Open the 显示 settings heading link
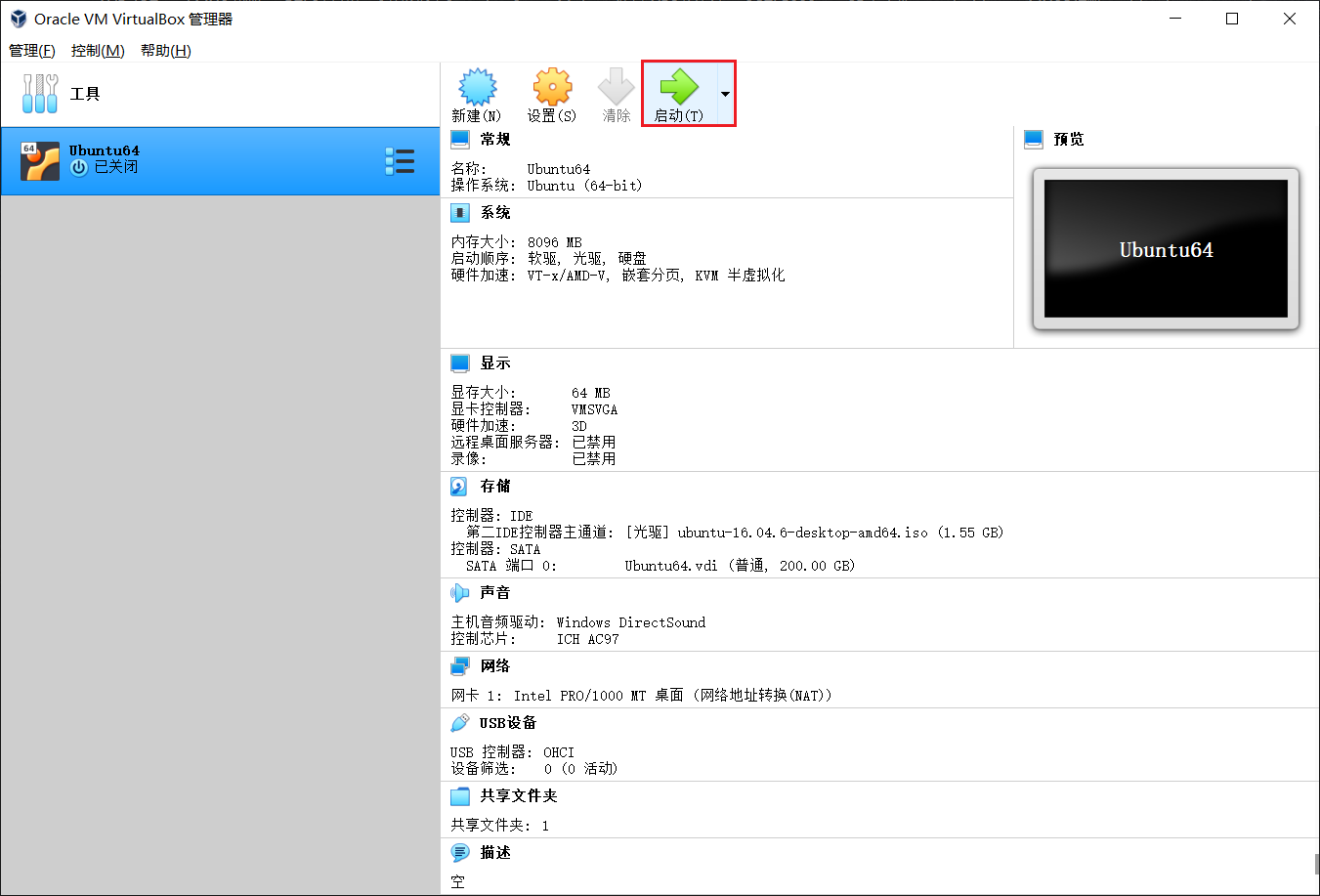The height and width of the screenshot is (896, 1320). coord(495,363)
